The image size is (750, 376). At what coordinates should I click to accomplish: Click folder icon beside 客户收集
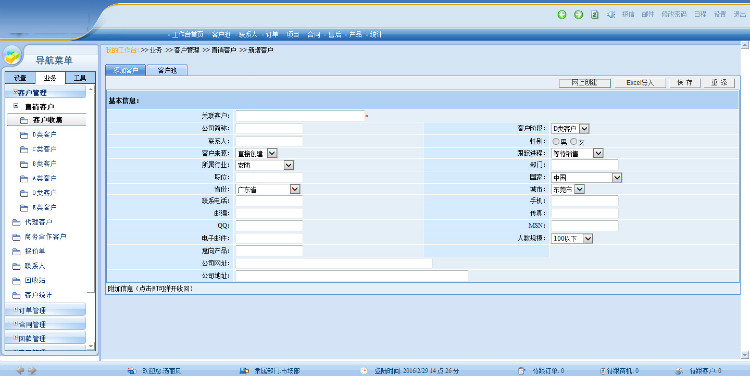click(x=24, y=120)
